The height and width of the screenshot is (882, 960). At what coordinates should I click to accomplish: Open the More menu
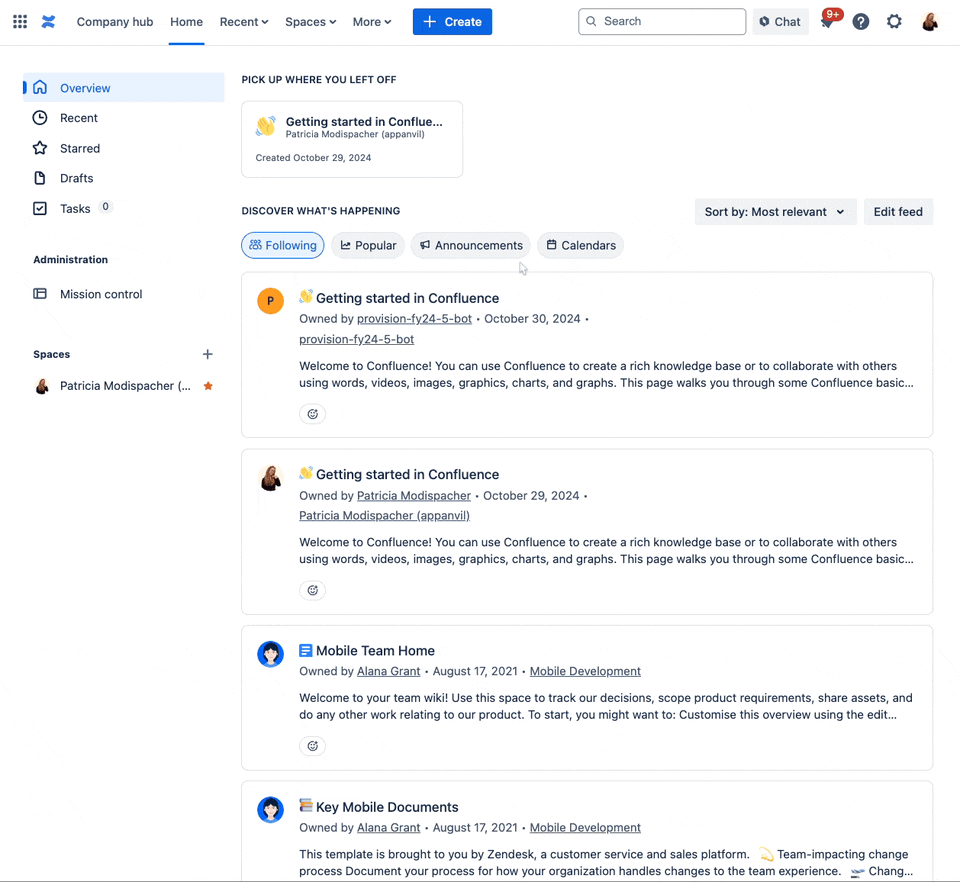point(371,21)
